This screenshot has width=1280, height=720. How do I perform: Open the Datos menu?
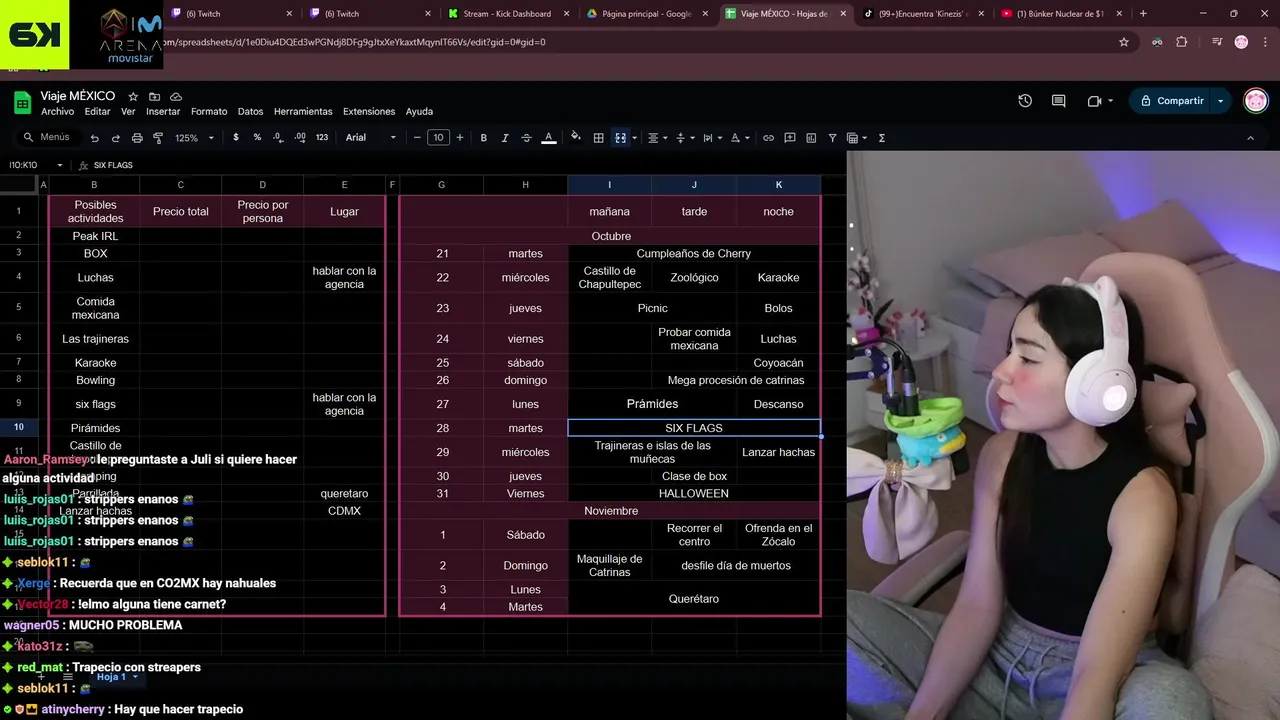click(250, 112)
